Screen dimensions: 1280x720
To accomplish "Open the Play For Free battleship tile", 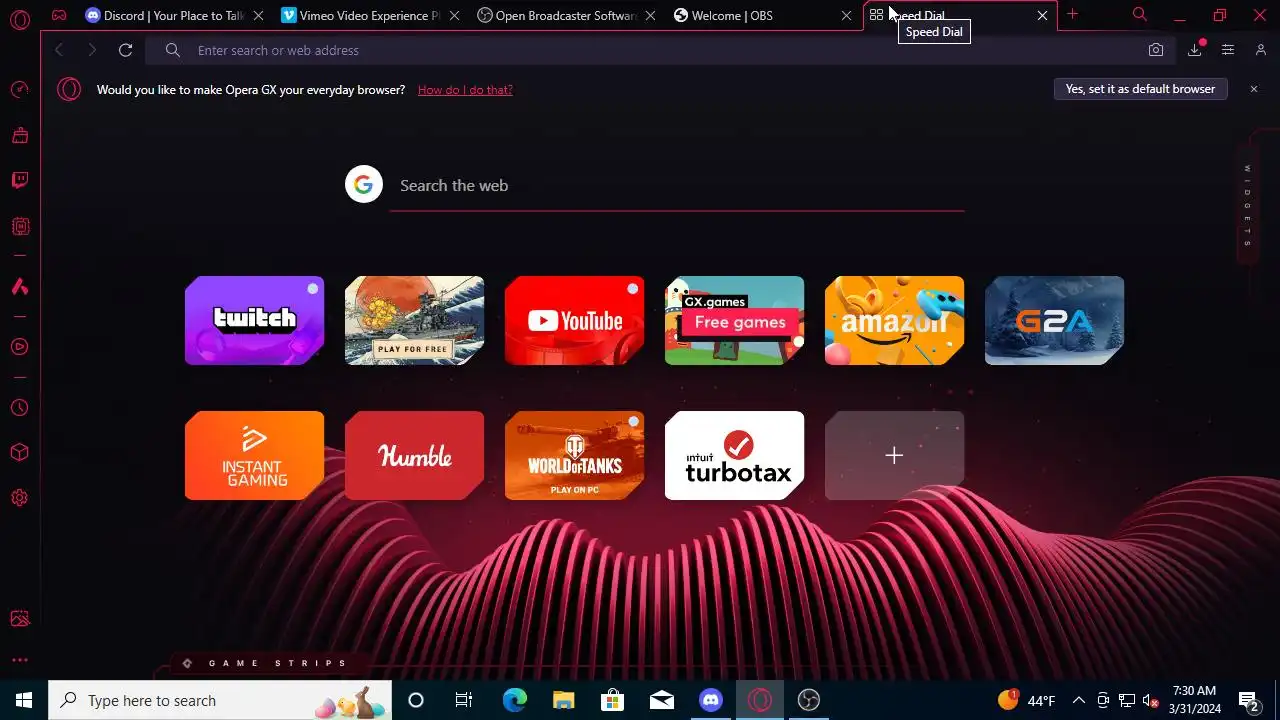I will (414, 320).
